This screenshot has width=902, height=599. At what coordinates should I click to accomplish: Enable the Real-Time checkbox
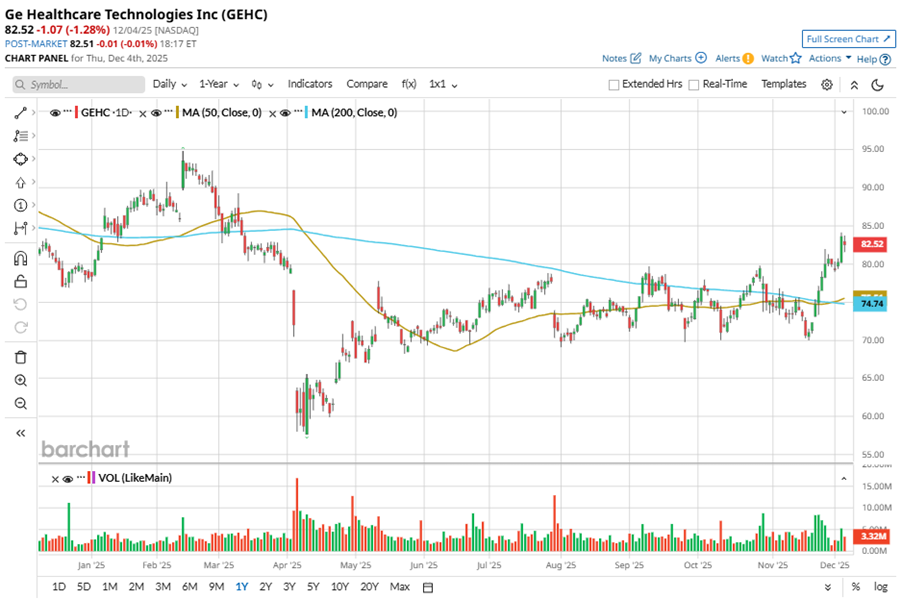click(694, 85)
